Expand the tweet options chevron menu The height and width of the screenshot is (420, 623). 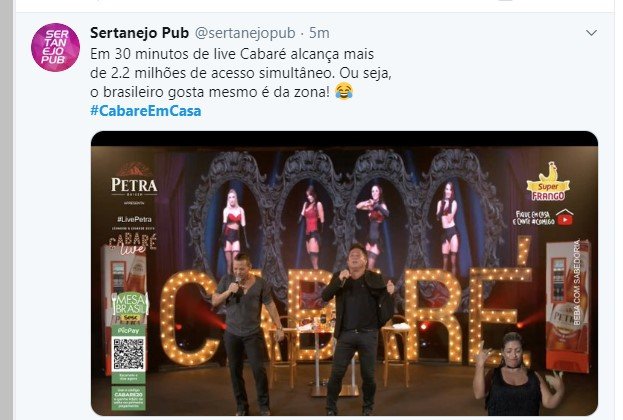[591, 33]
